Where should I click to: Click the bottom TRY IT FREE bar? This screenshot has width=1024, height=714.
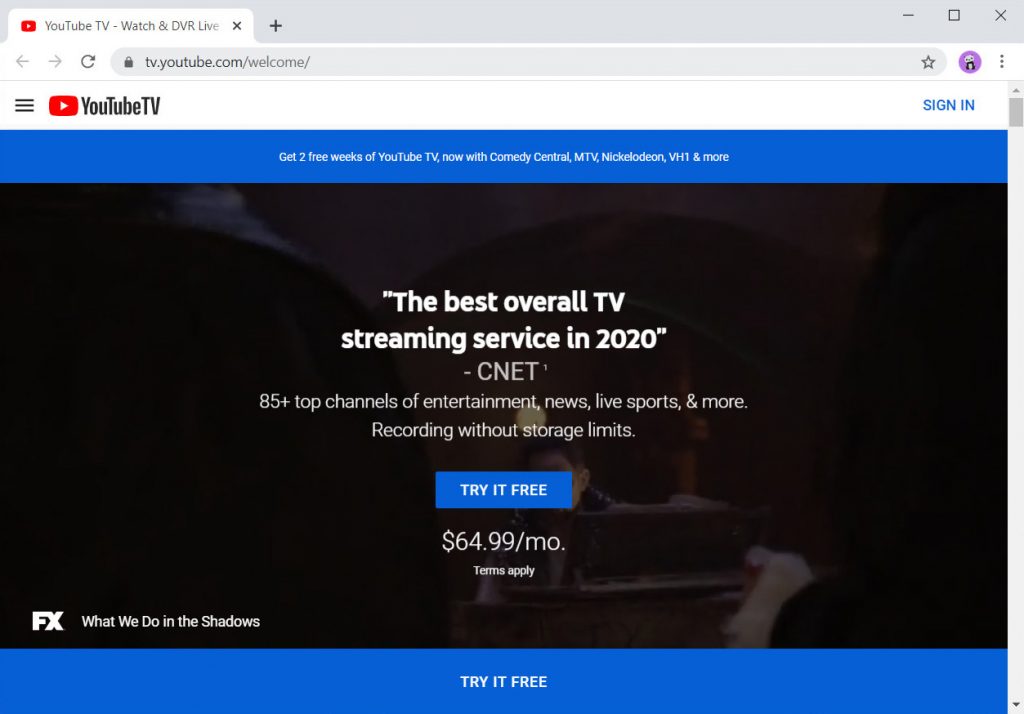504,681
